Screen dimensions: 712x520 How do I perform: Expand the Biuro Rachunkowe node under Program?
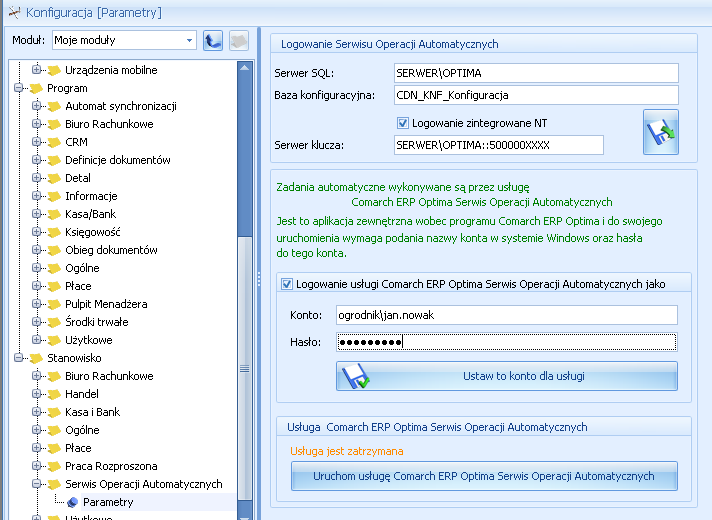pos(36,124)
